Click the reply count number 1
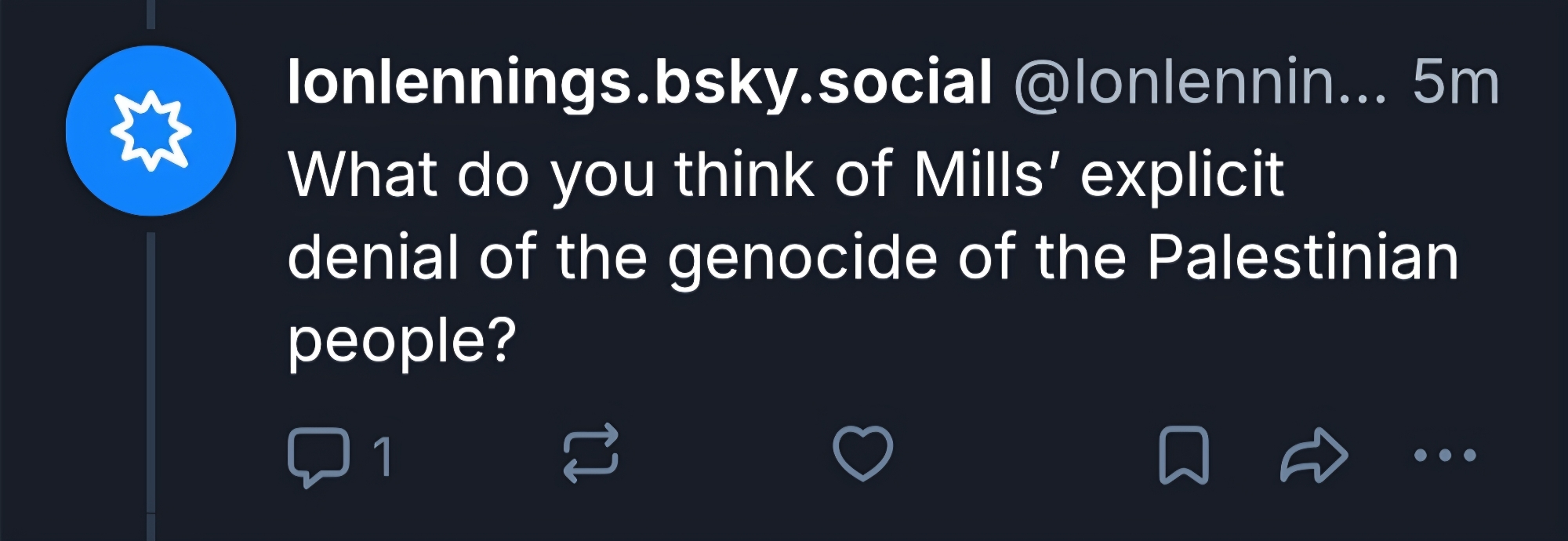 pyautogui.click(x=382, y=456)
